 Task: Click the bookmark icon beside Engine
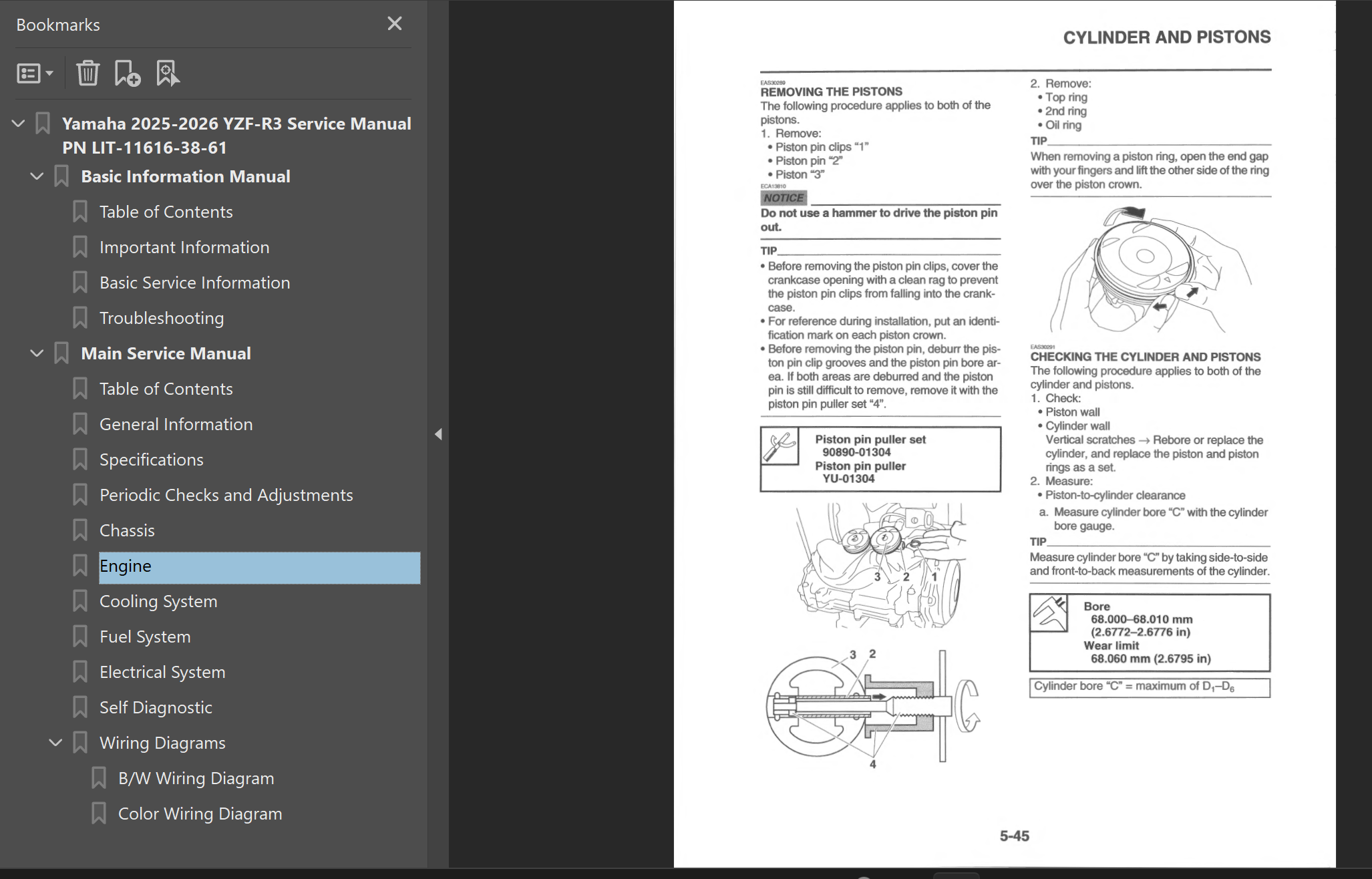[80, 566]
